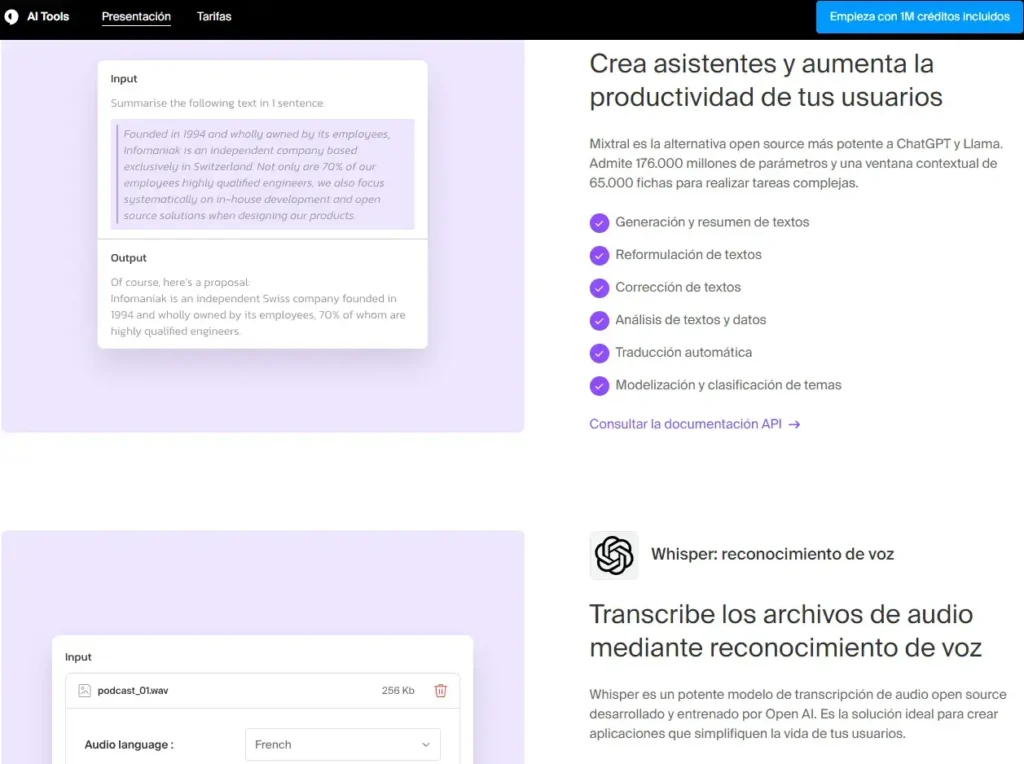Click the Infomaniak logo icon in header

(x=11, y=16)
